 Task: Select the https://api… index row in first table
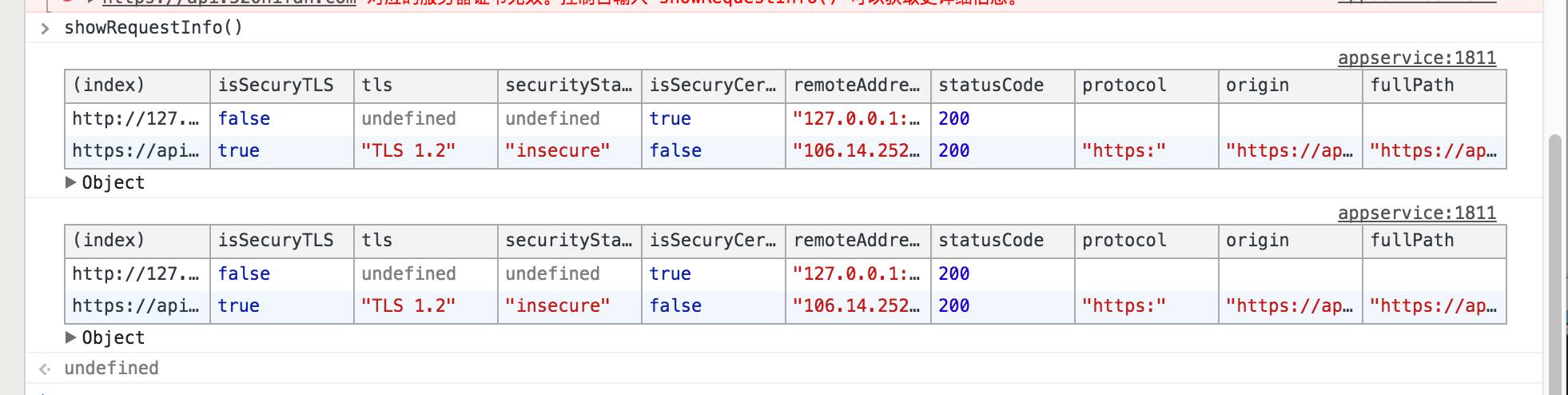(x=136, y=151)
